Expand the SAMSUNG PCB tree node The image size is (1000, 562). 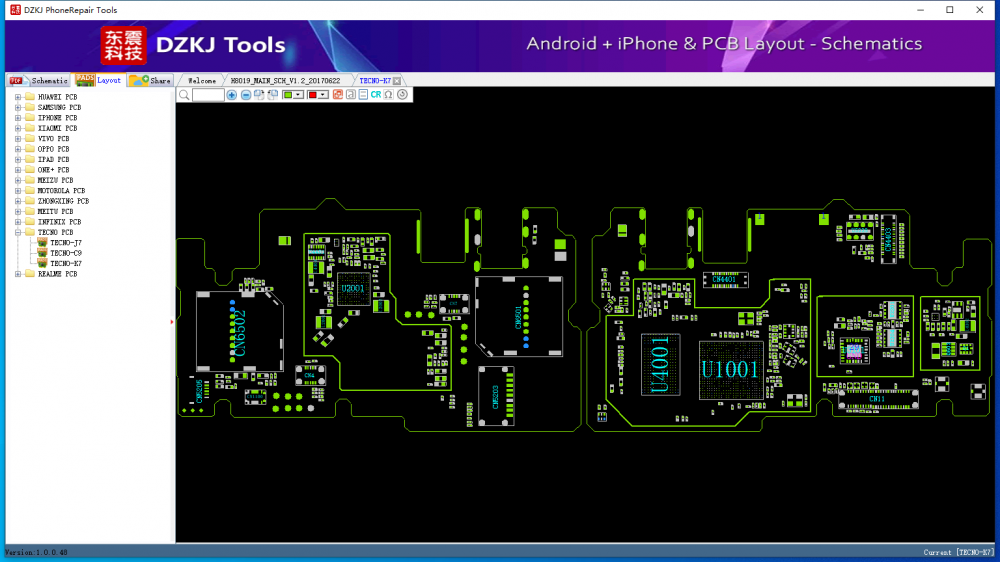pos(18,108)
